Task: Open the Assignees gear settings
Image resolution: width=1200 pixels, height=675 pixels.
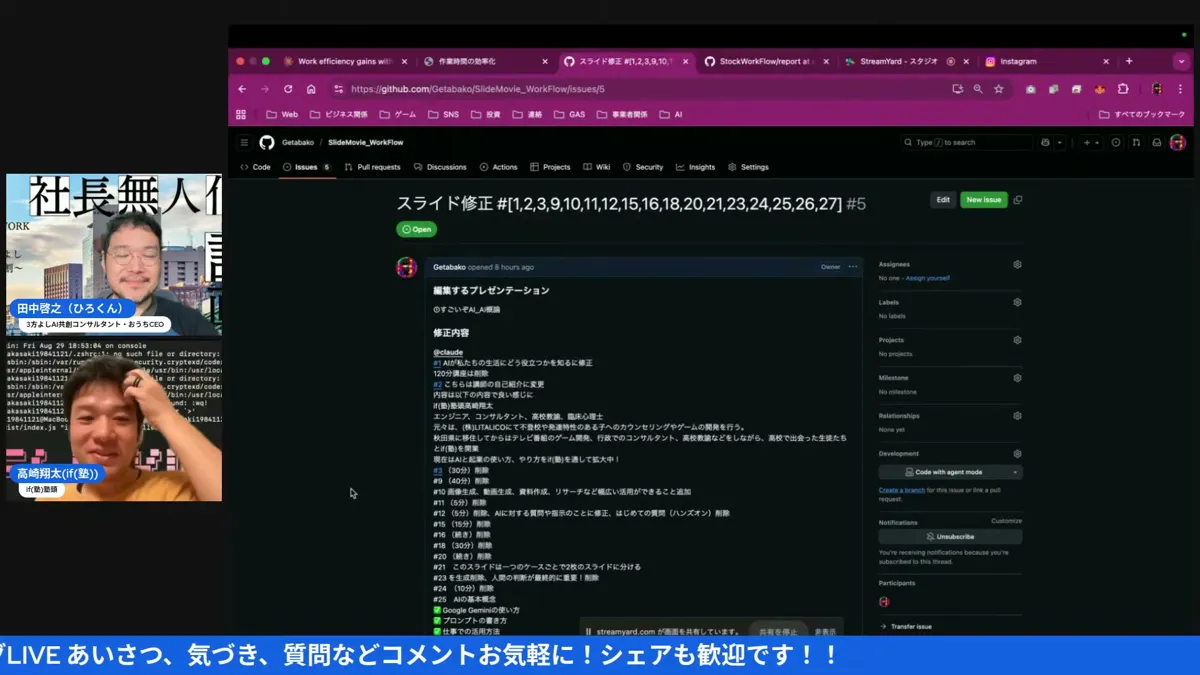Action: pos(1017,265)
